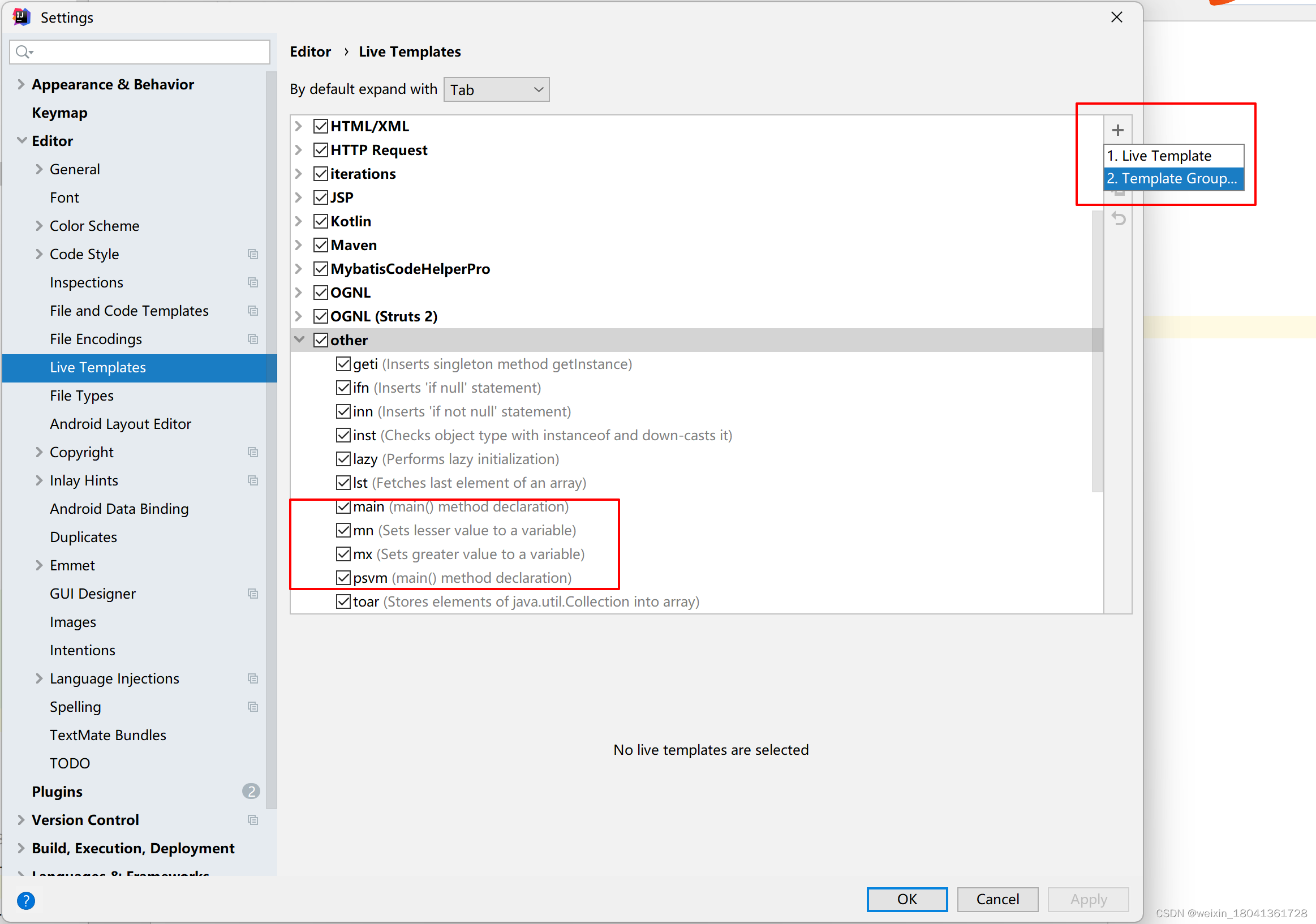1316x924 pixels.
Task: Open the Plugins settings page
Action: (57, 791)
